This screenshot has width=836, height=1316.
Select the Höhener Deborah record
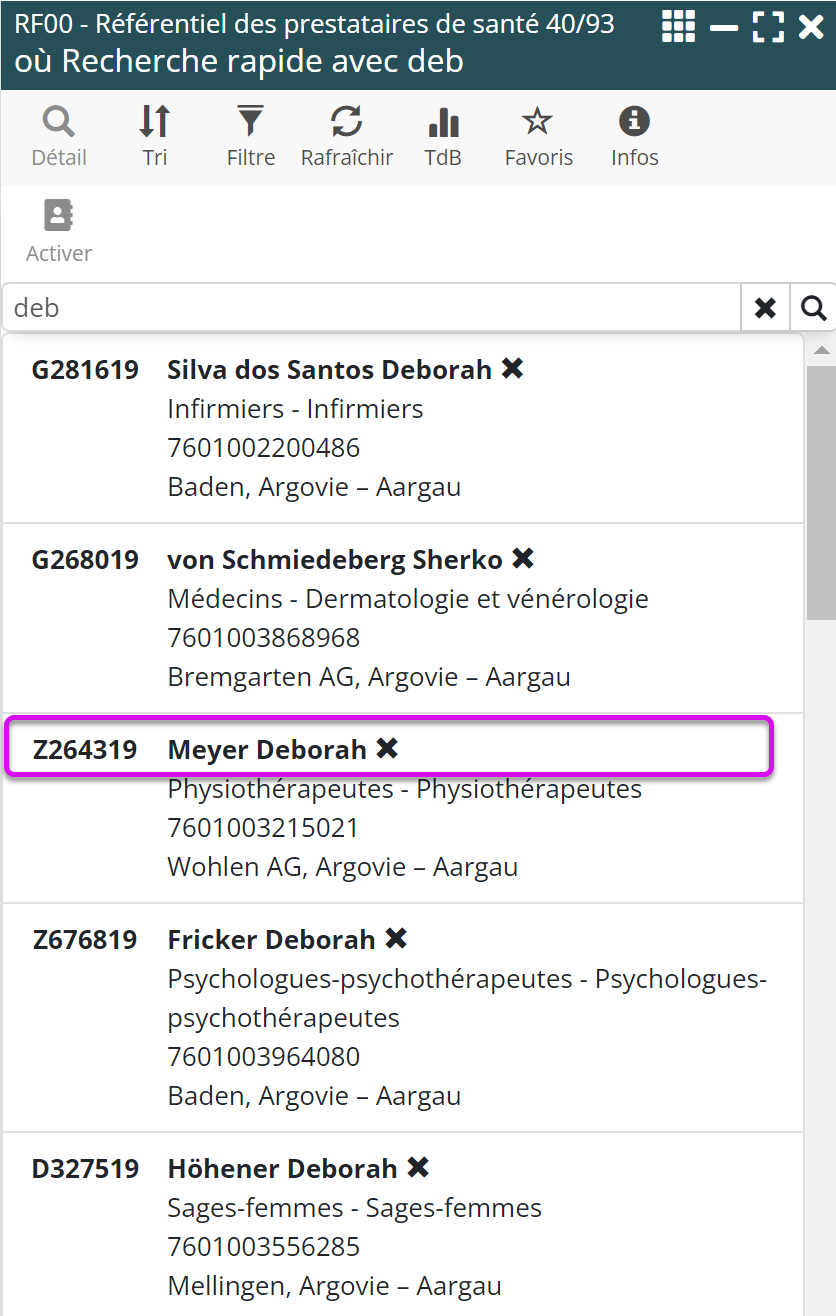click(282, 1169)
